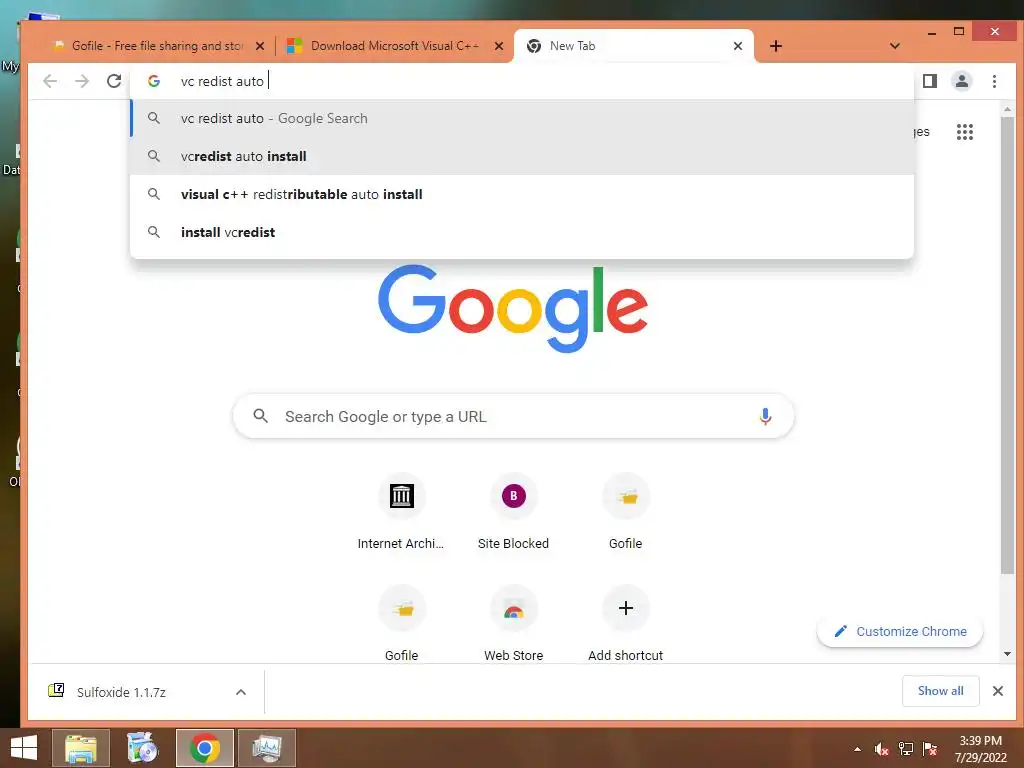Open Chrome three-dot menu

click(x=994, y=81)
